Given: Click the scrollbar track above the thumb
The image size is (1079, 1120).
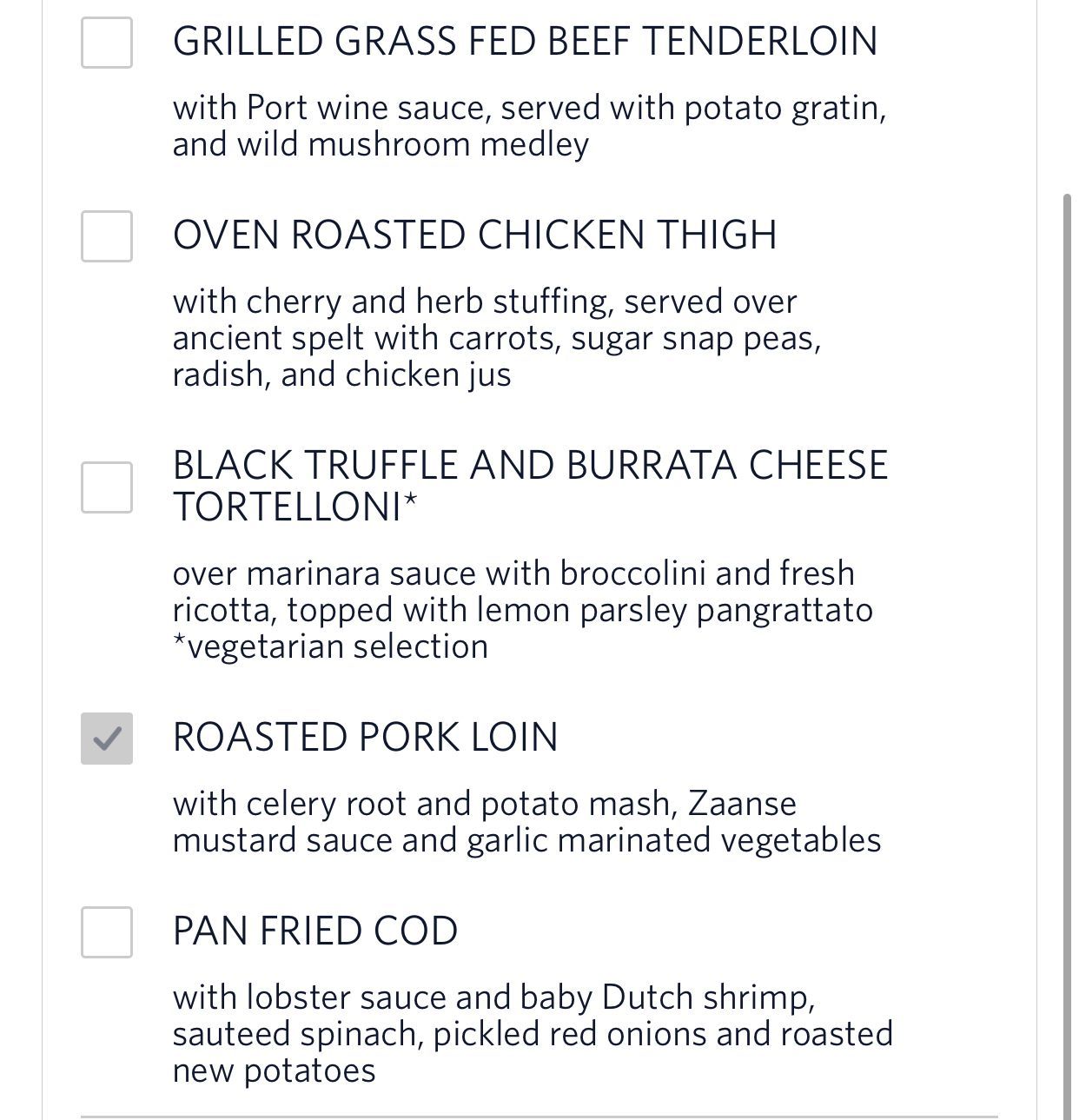Looking at the screenshot, I should coord(1069,96).
